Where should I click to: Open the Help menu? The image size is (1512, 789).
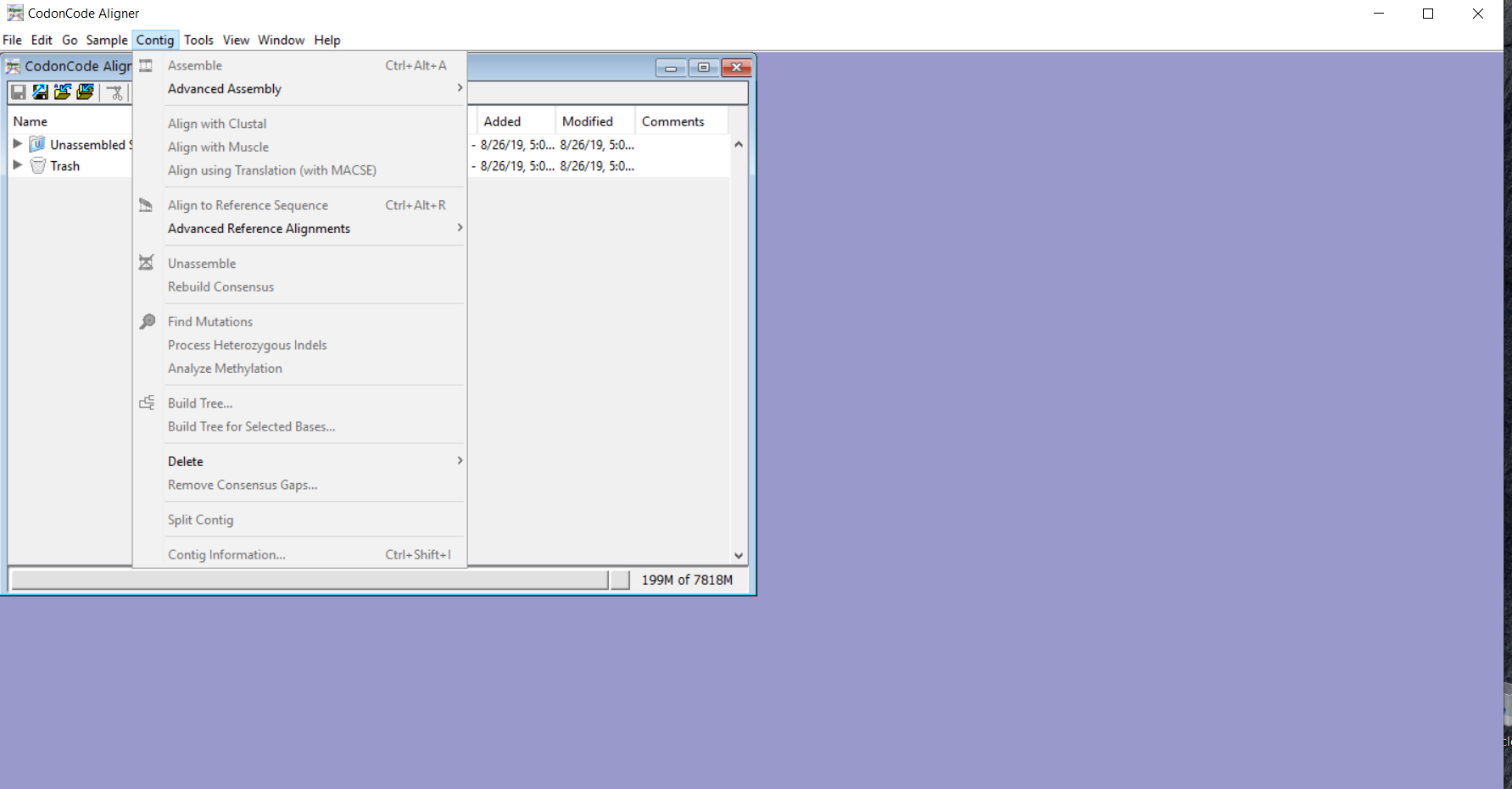click(326, 40)
